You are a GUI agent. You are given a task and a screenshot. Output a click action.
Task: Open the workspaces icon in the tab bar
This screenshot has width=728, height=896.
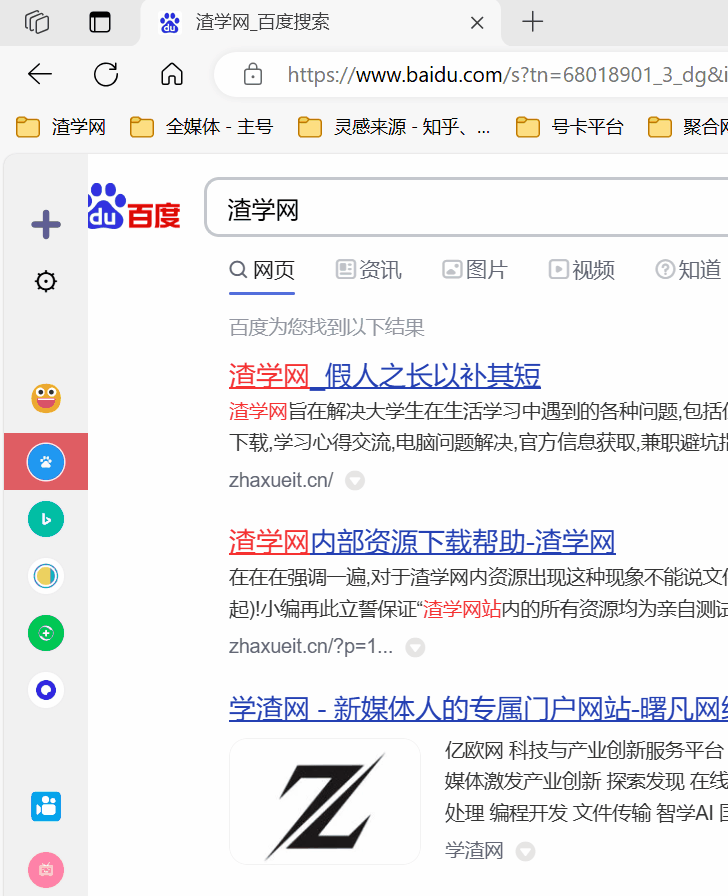pos(37,22)
